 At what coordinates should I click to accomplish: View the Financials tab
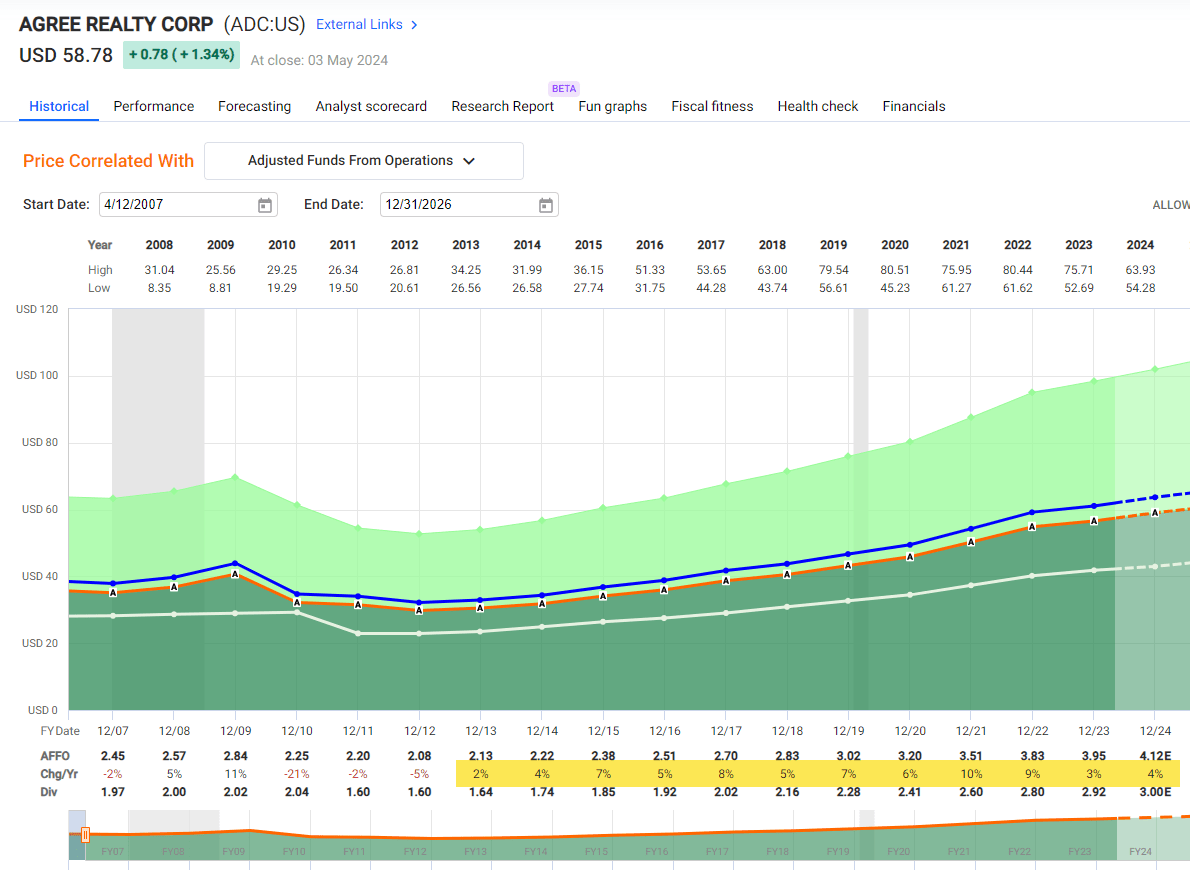point(913,106)
